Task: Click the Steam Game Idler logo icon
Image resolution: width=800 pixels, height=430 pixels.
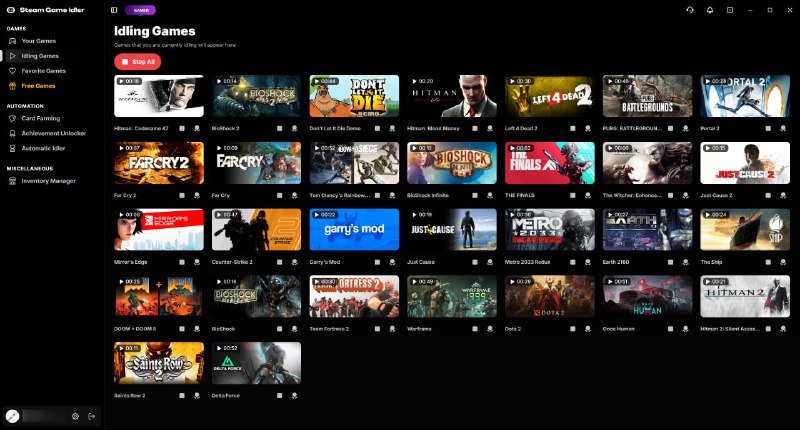Action: 11,10
